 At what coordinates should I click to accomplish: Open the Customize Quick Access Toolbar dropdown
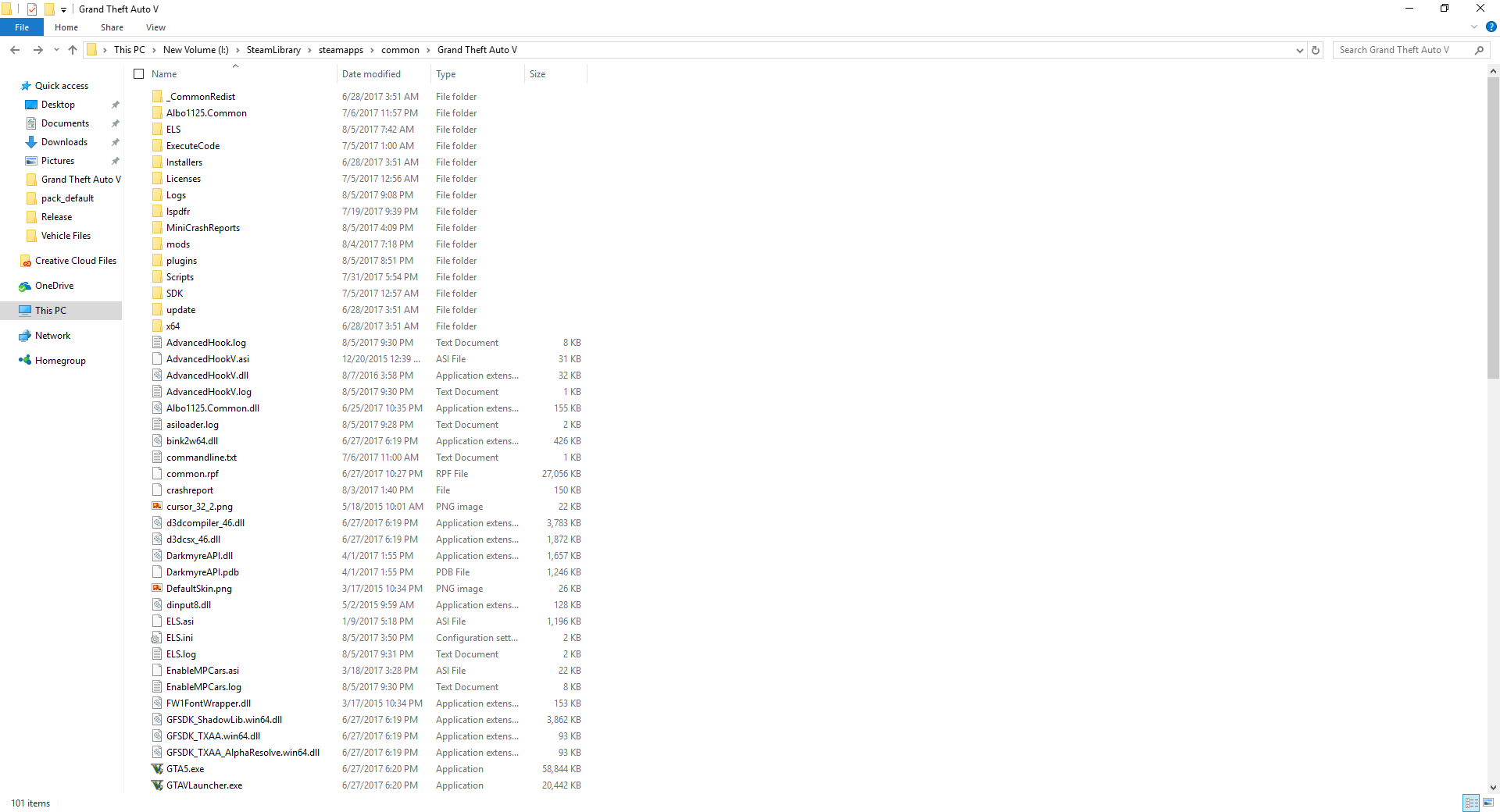(63, 10)
